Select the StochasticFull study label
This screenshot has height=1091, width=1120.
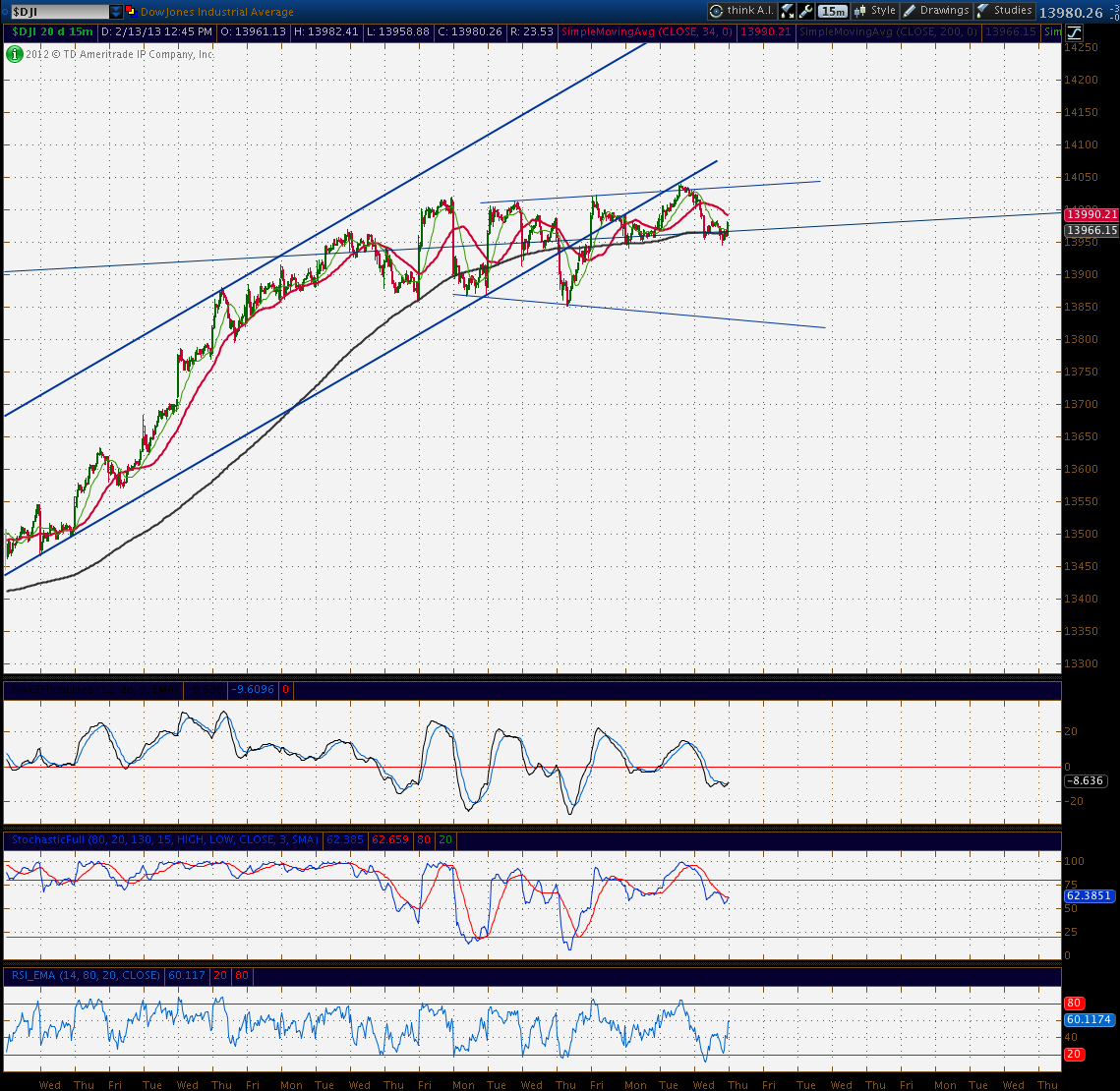pos(164,839)
